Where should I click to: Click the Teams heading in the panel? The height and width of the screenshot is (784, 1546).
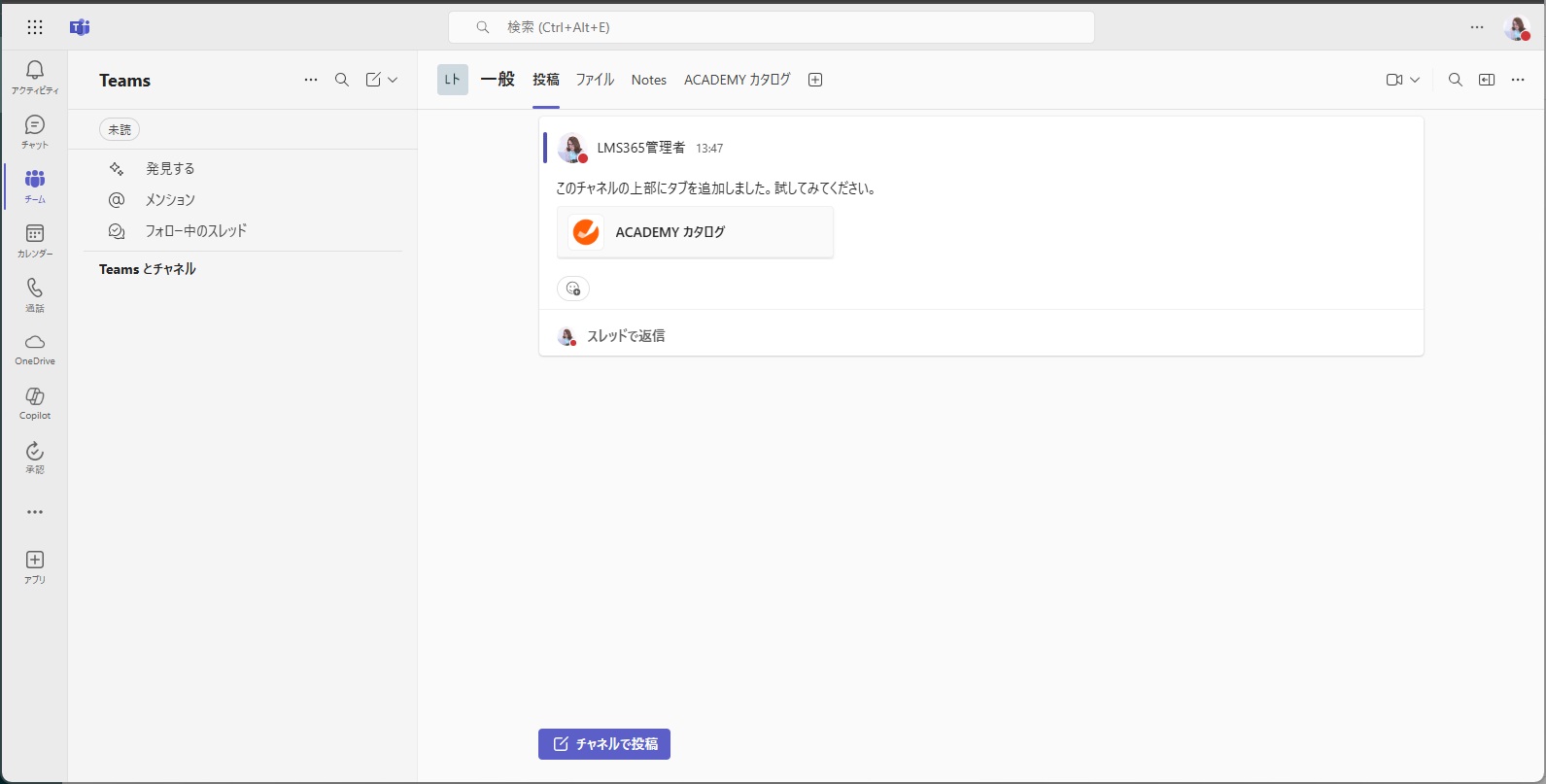(x=125, y=81)
